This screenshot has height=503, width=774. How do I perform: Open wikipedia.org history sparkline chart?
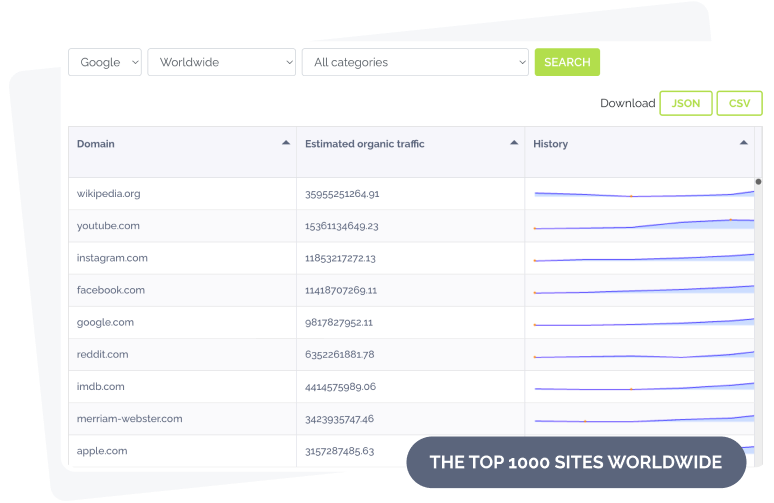pyautogui.click(x=644, y=194)
